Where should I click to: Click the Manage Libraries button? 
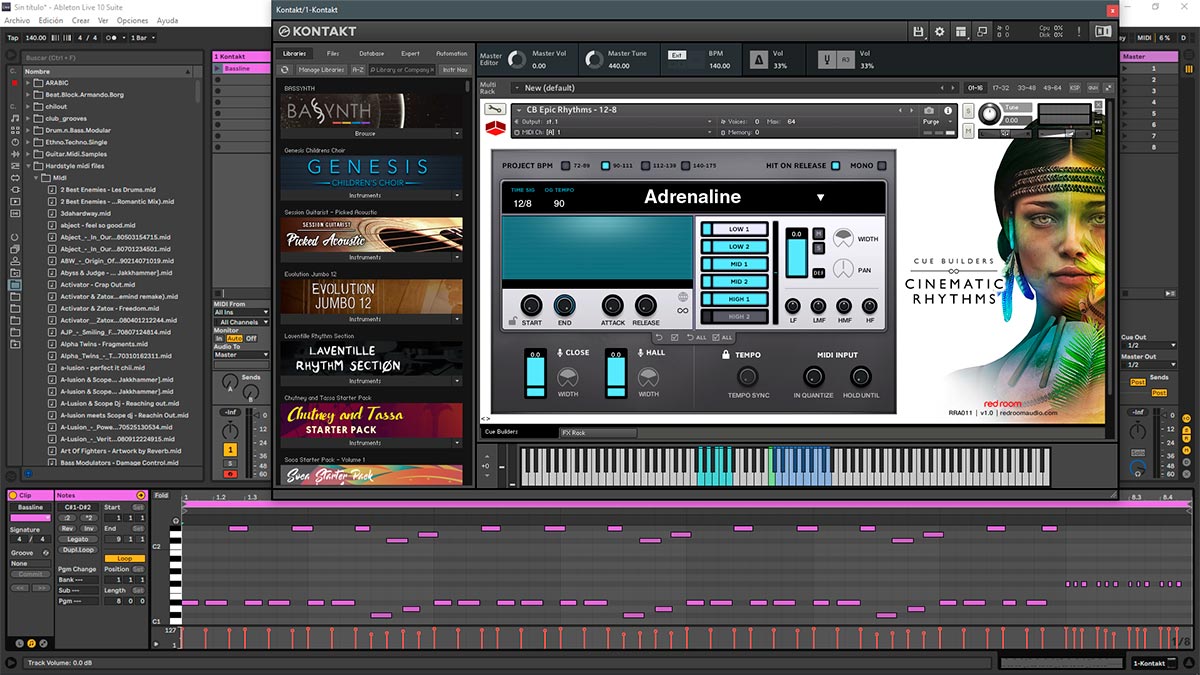pyautogui.click(x=321, y=70)
